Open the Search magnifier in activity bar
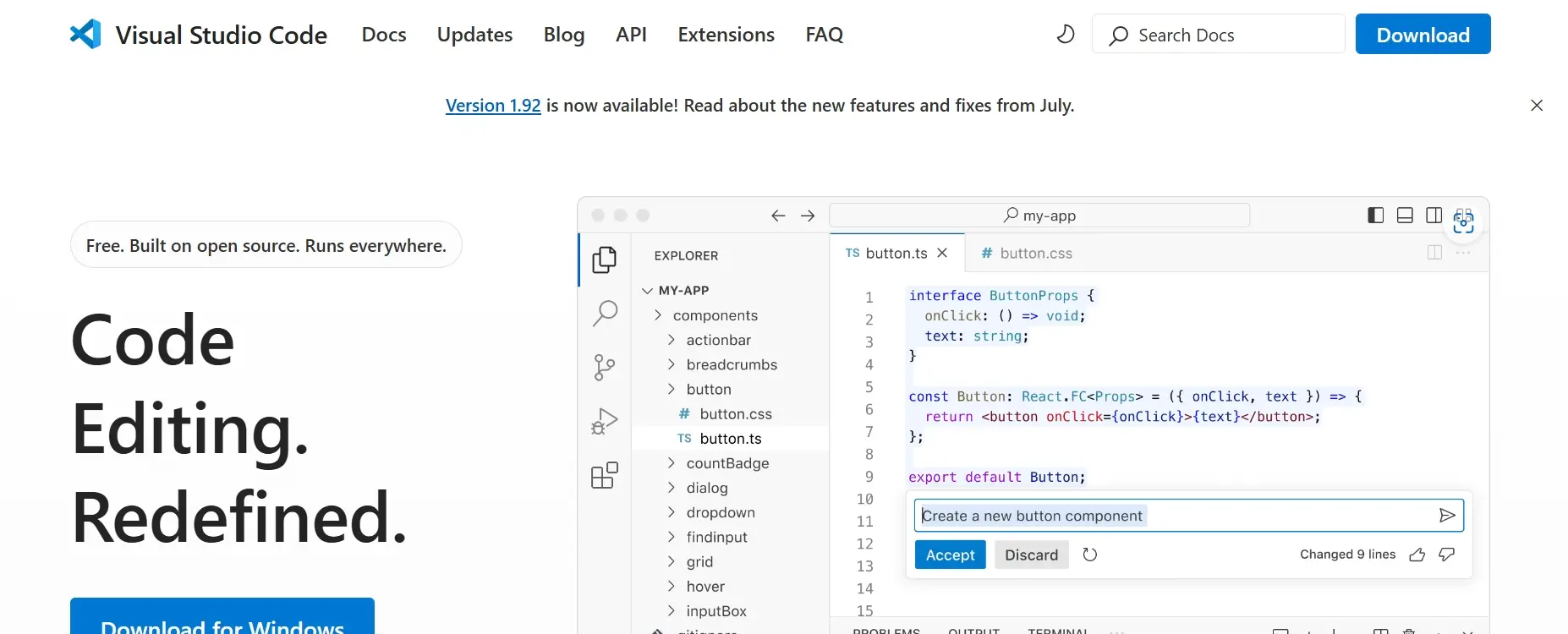 (x=604, y=314)
